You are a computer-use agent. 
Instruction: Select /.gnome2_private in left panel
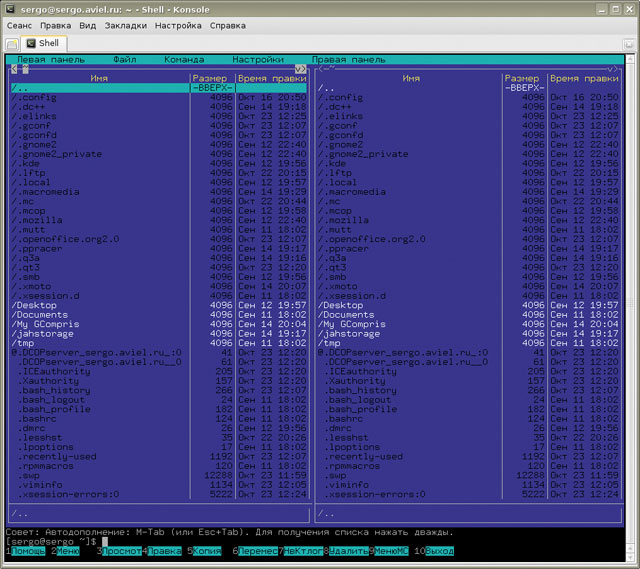pos(159,154)
